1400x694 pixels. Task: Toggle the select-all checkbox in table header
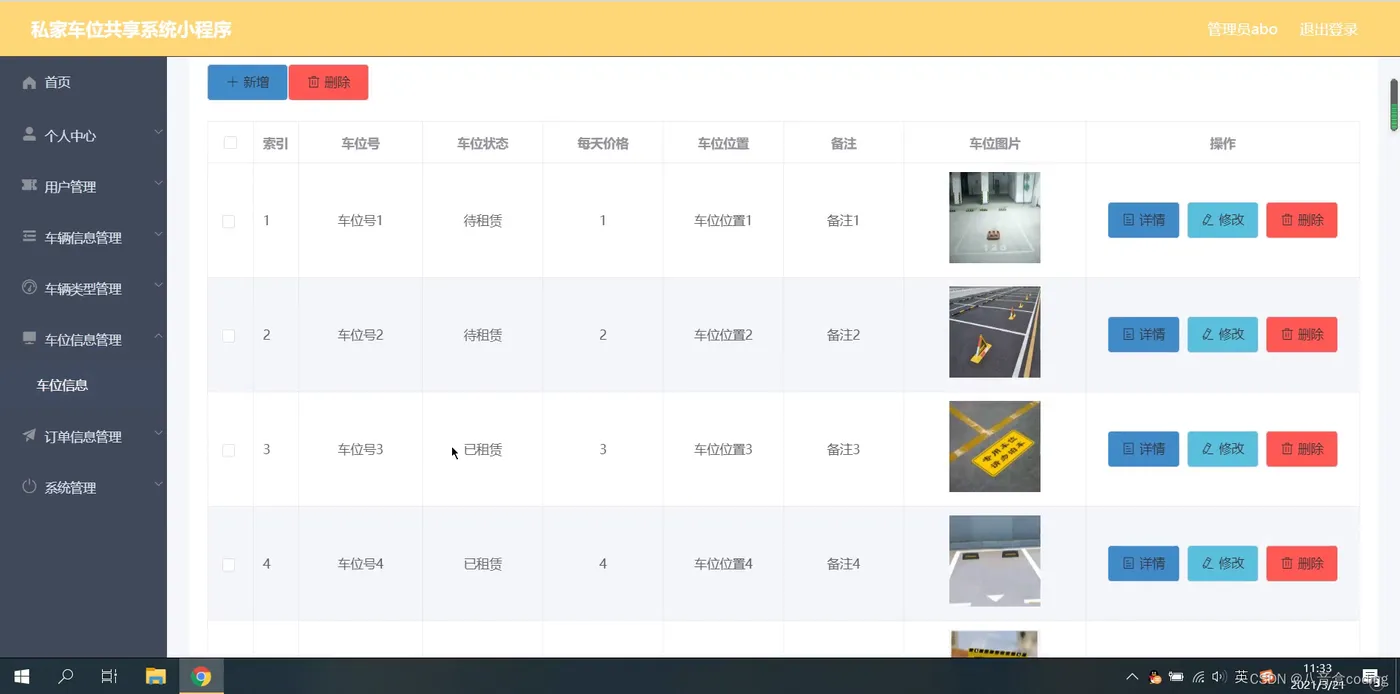230,143
